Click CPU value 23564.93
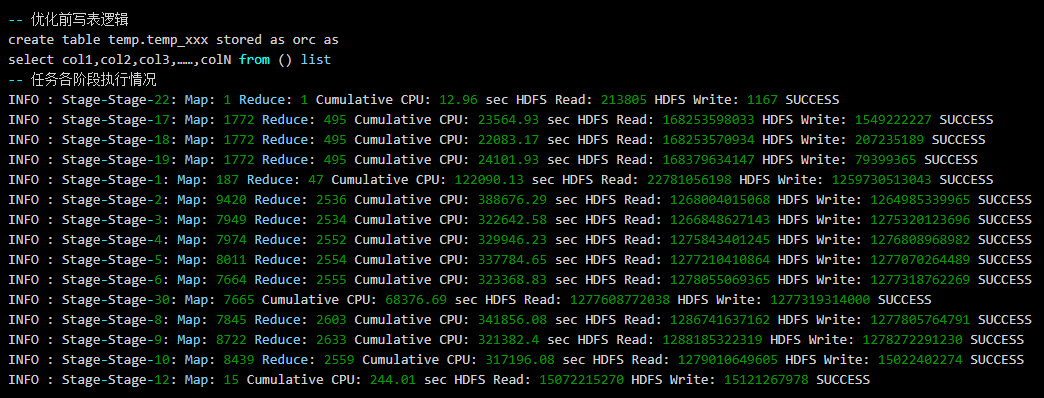This screenshot has width=1044, height=398. [509, 120]
